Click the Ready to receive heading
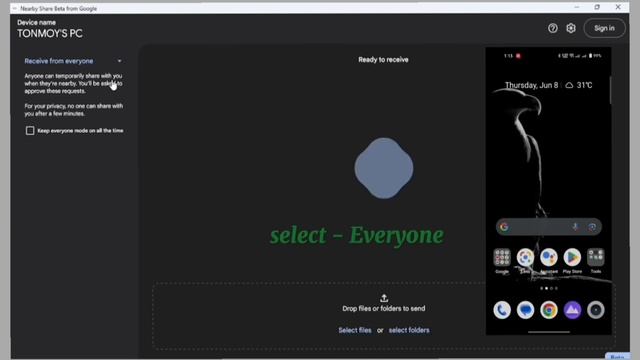 click(x=383, y=60)
